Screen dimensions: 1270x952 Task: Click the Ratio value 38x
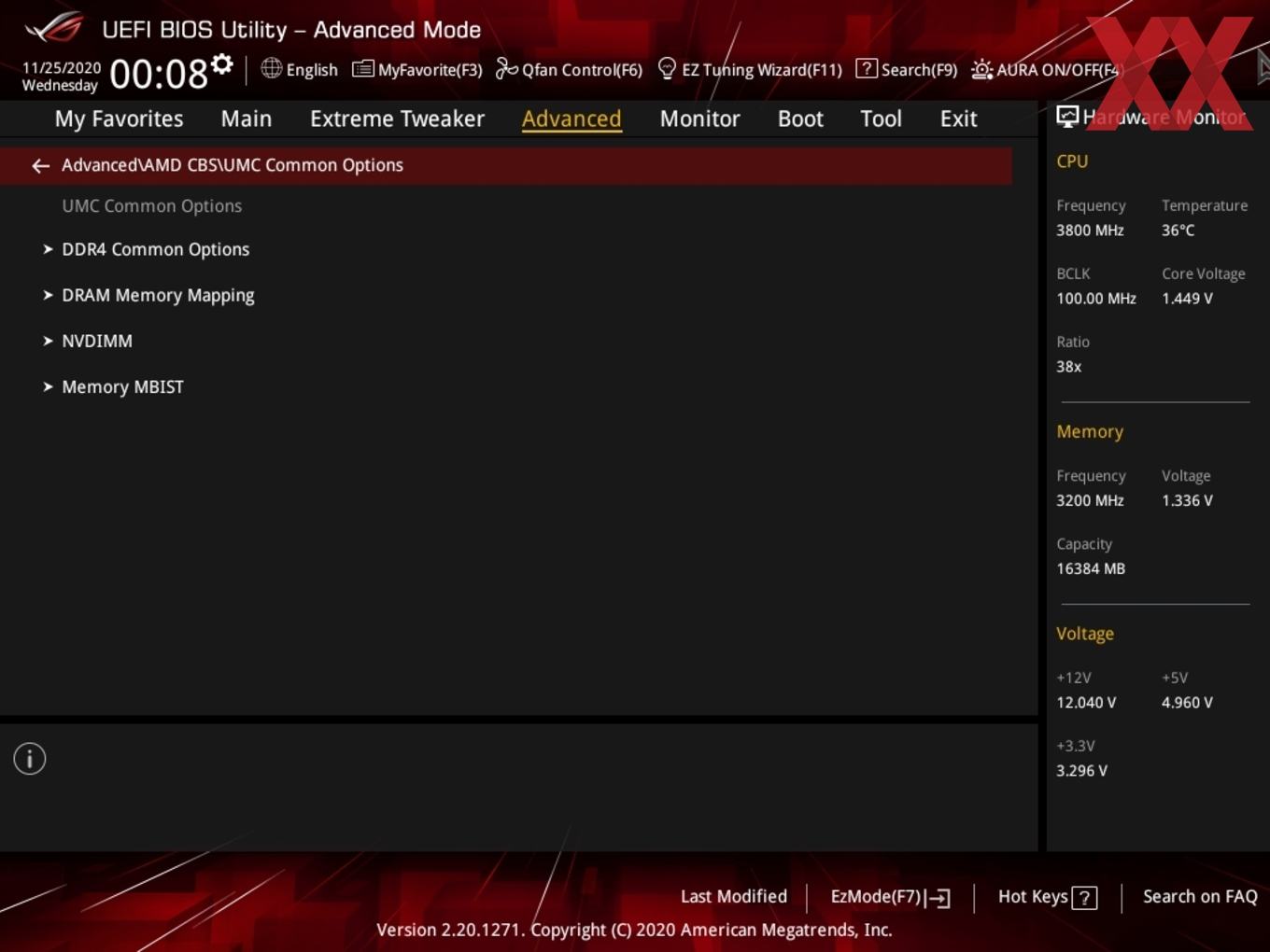point(1069,367)
